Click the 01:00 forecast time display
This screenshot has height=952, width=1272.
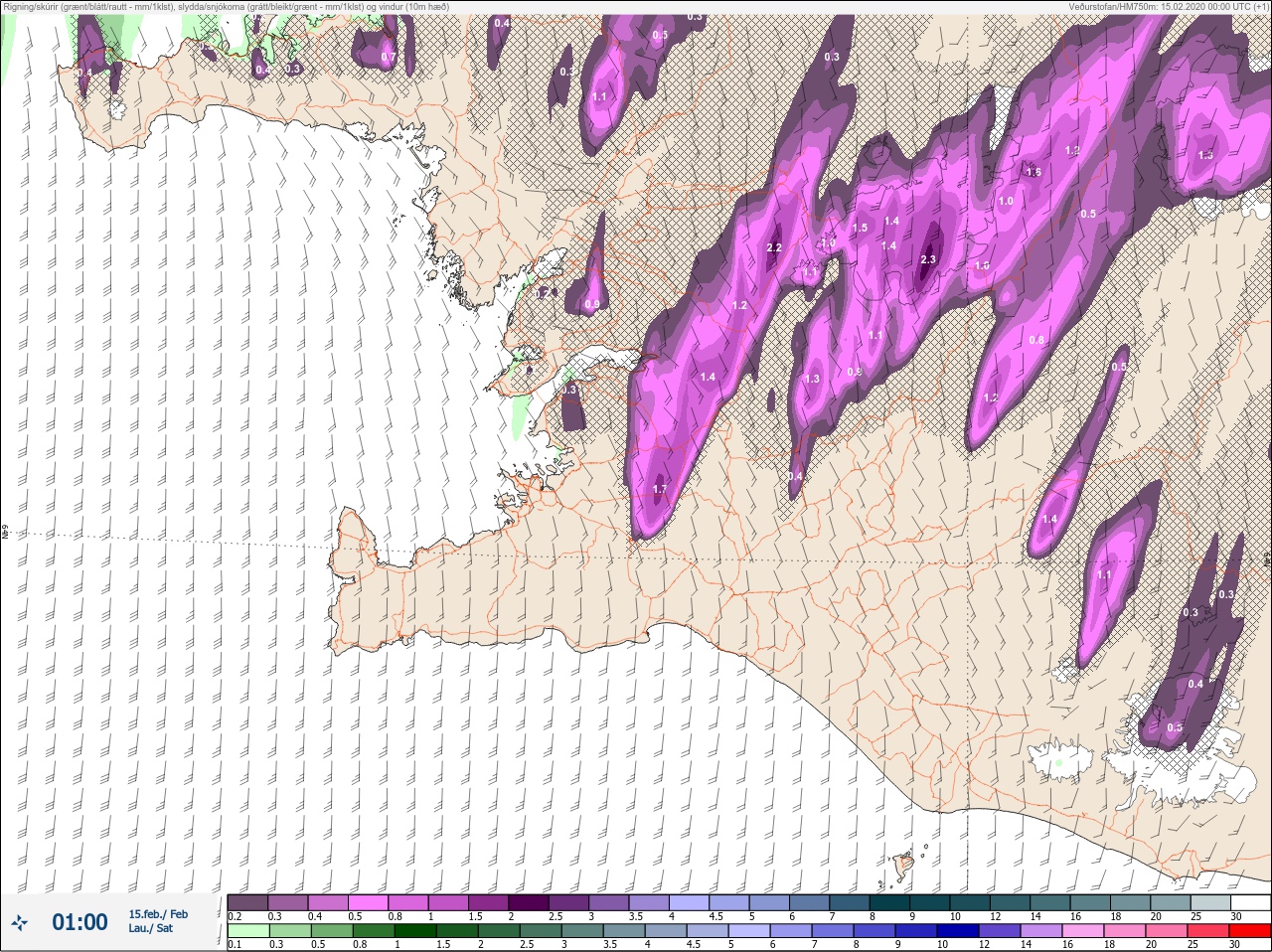pyautogui.click(x=79, y=922)
